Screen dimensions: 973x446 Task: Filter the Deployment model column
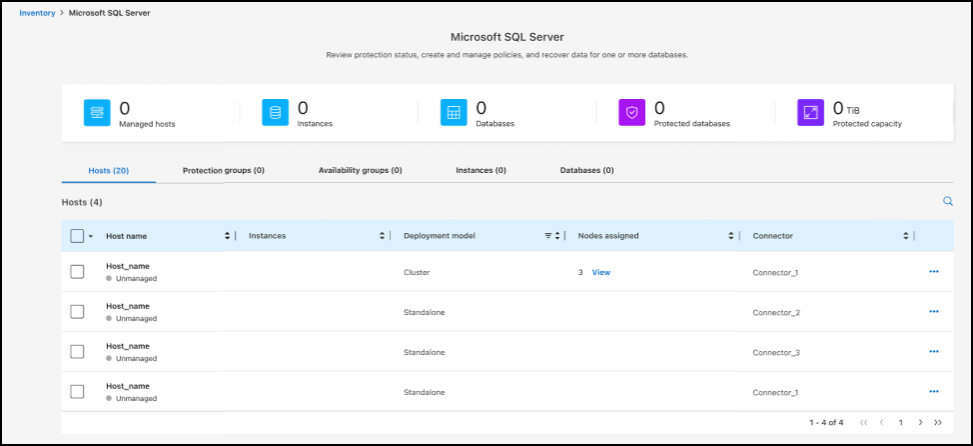[x=548, y=236]
